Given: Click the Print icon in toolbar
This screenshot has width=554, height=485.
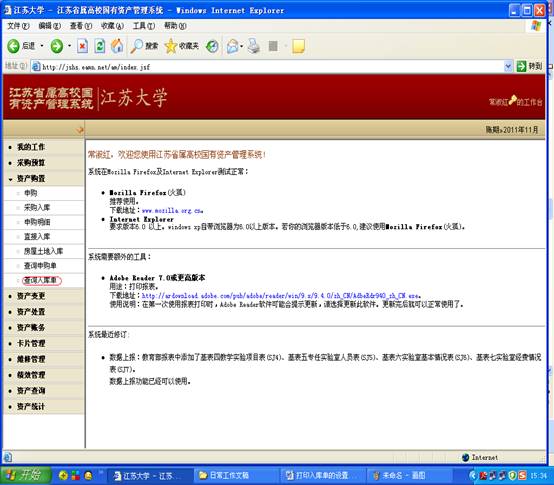Looking at the screenshot, I should (x=253, y=46).
